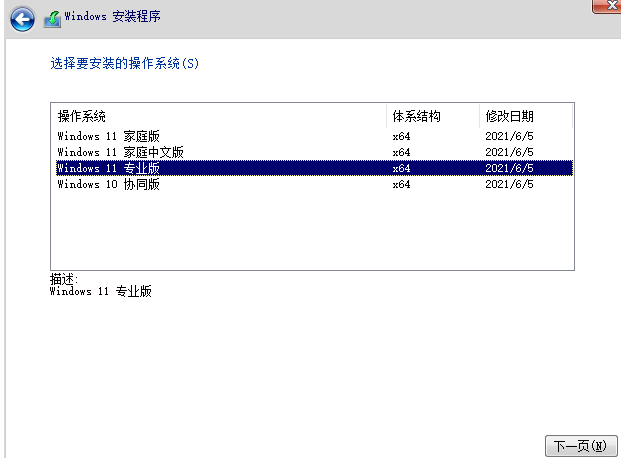Click 2021/6/5 in the Windows 10 协同版 row
This screenshot has width=621, height=458.
(509, 184)
